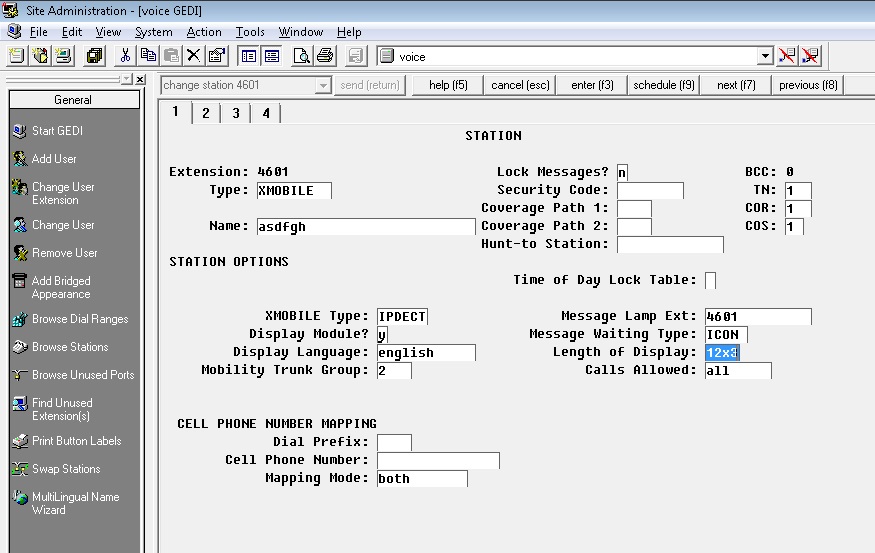The width and height of the screenshot is (875, 553).
Task: Launch MultiLingual Name Wizard
Action: click(x=66, y=503)
